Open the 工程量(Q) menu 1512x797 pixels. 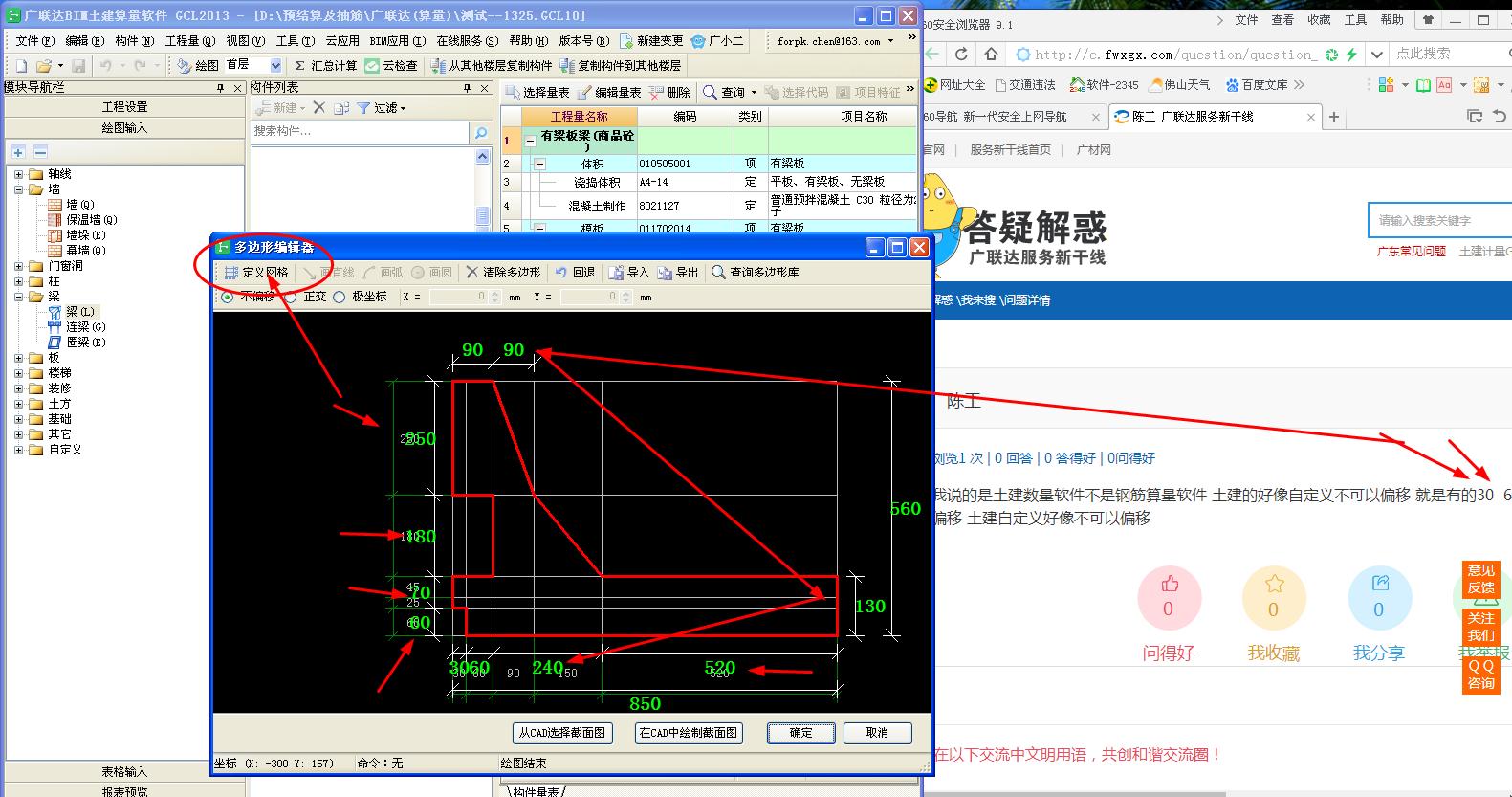[189, 41]
